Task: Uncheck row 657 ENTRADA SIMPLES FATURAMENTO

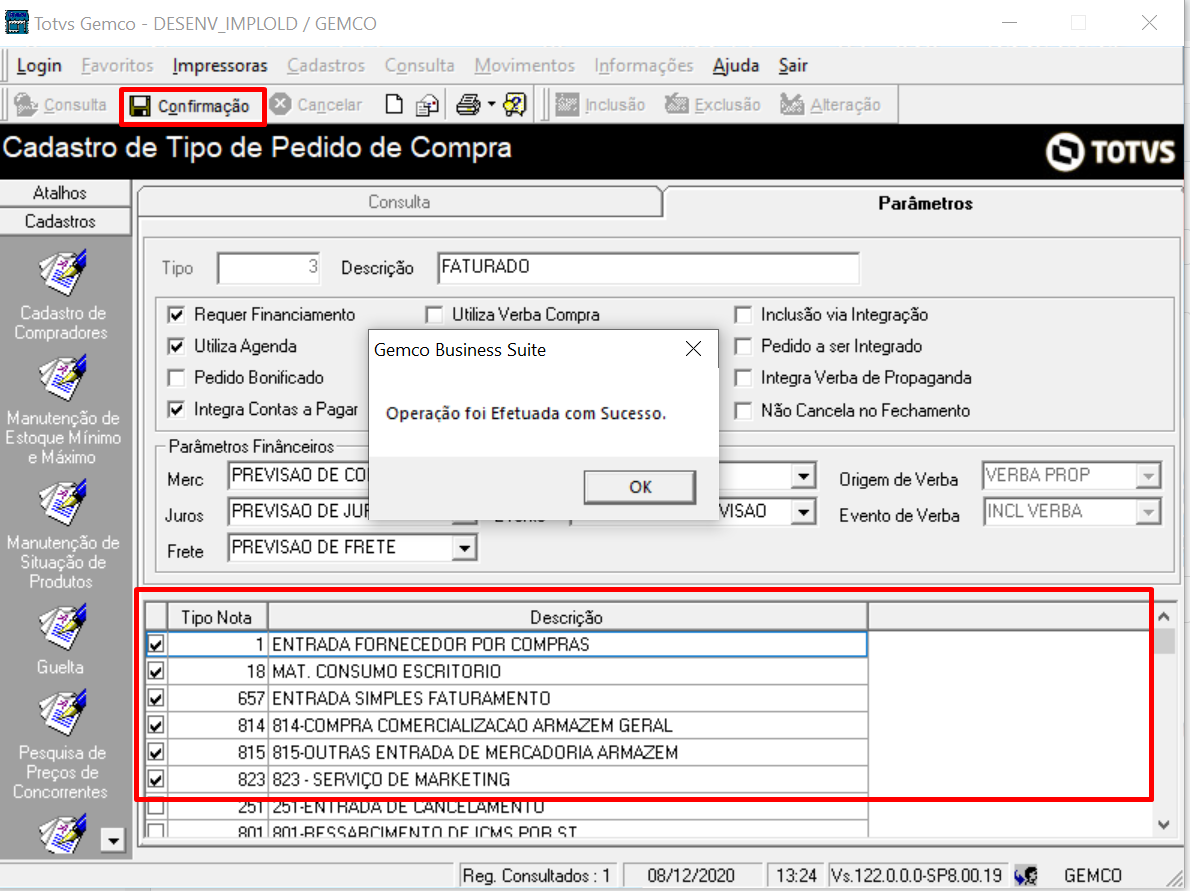Action: click(156, 698)
